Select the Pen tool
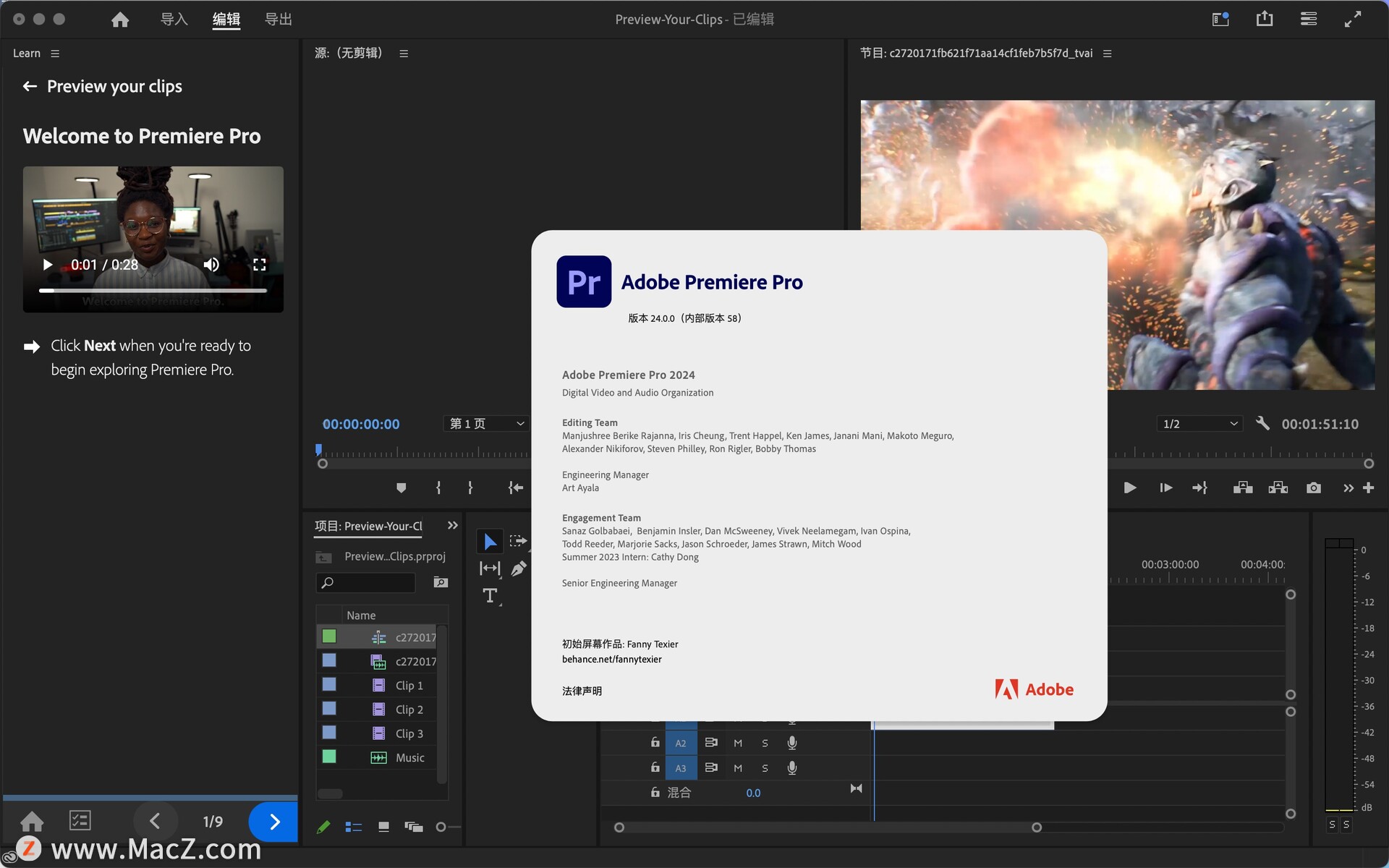This screenshot has height=868, width=1389. point(518,569)
